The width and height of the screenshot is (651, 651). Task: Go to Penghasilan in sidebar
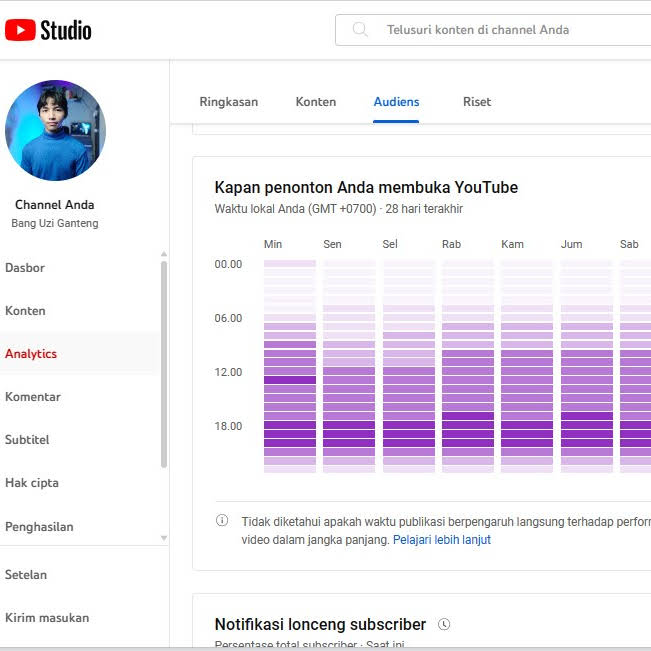pyautogui.click(x=39, y=527)
